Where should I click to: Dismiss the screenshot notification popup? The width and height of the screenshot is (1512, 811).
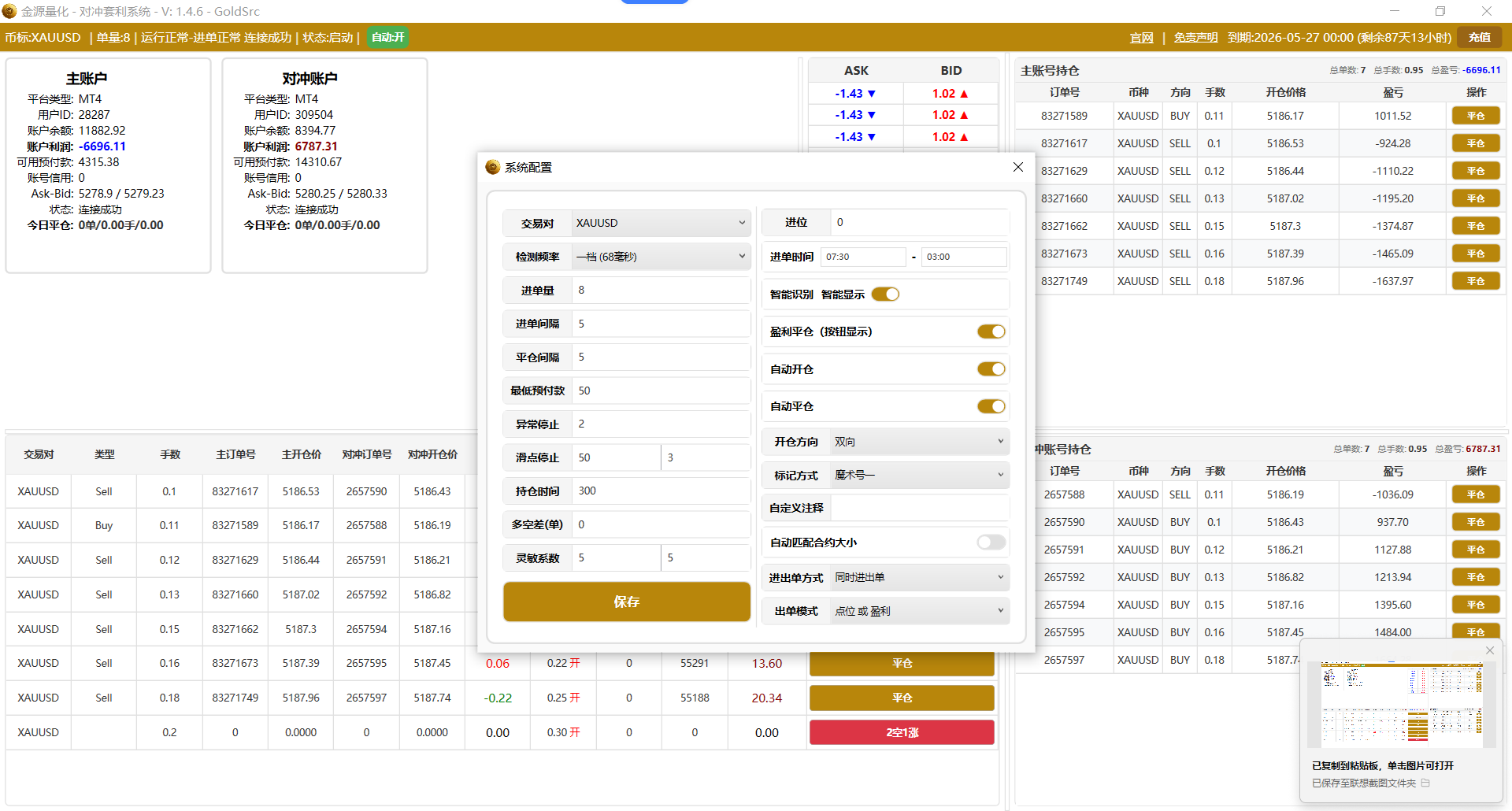pos(1489,650)
